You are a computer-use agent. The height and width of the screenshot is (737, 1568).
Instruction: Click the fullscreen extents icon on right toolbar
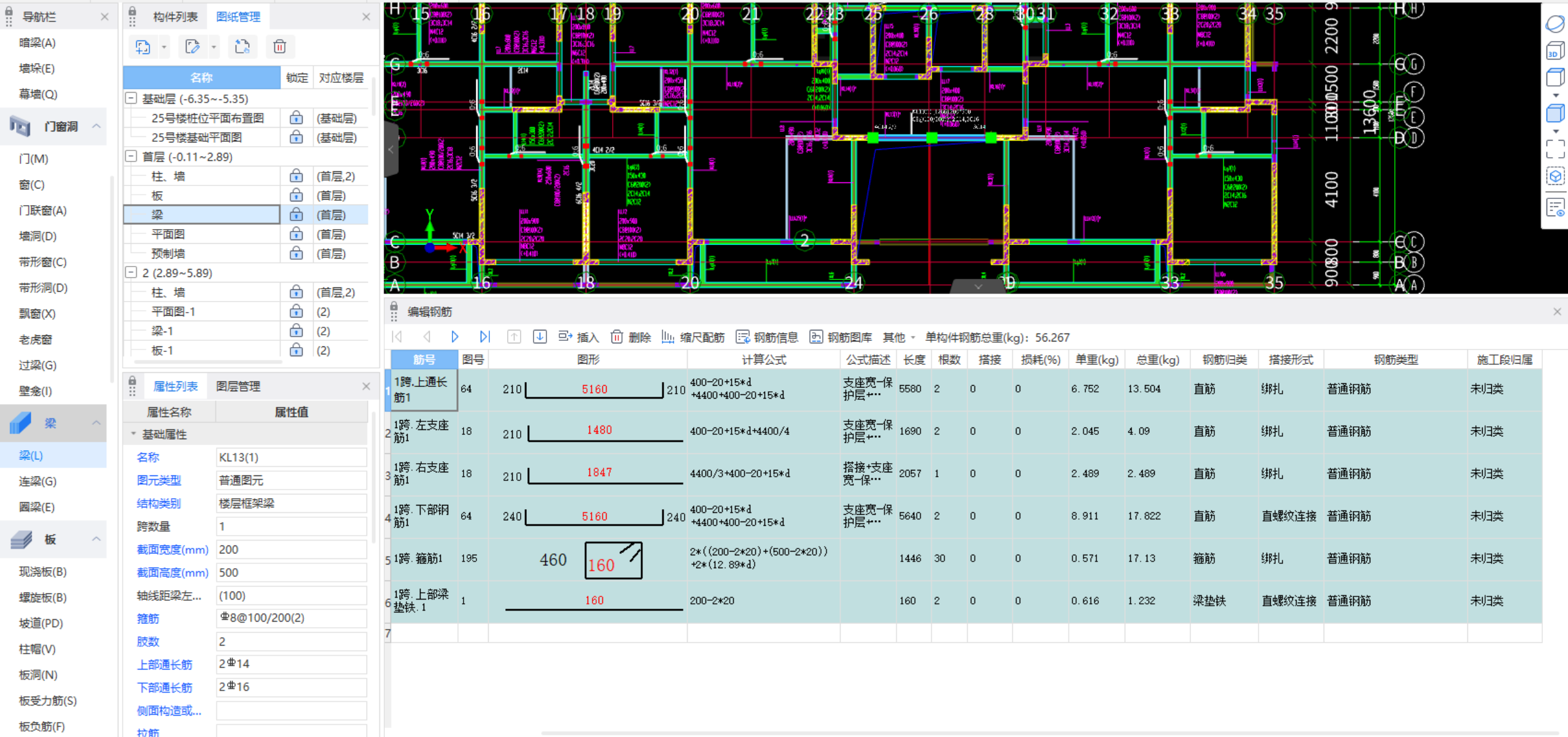point(1555,149)
